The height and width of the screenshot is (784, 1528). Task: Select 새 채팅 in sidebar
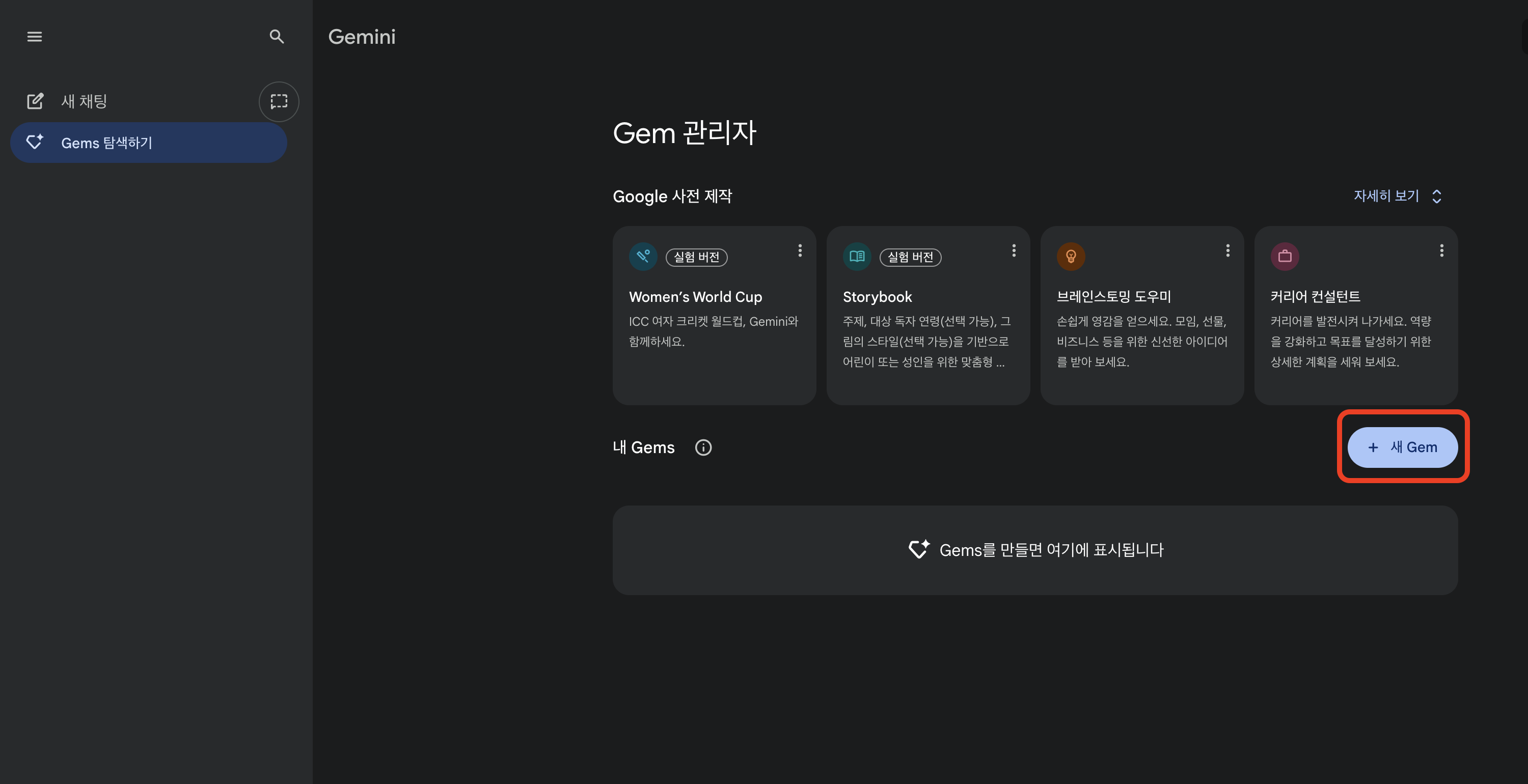84,101
